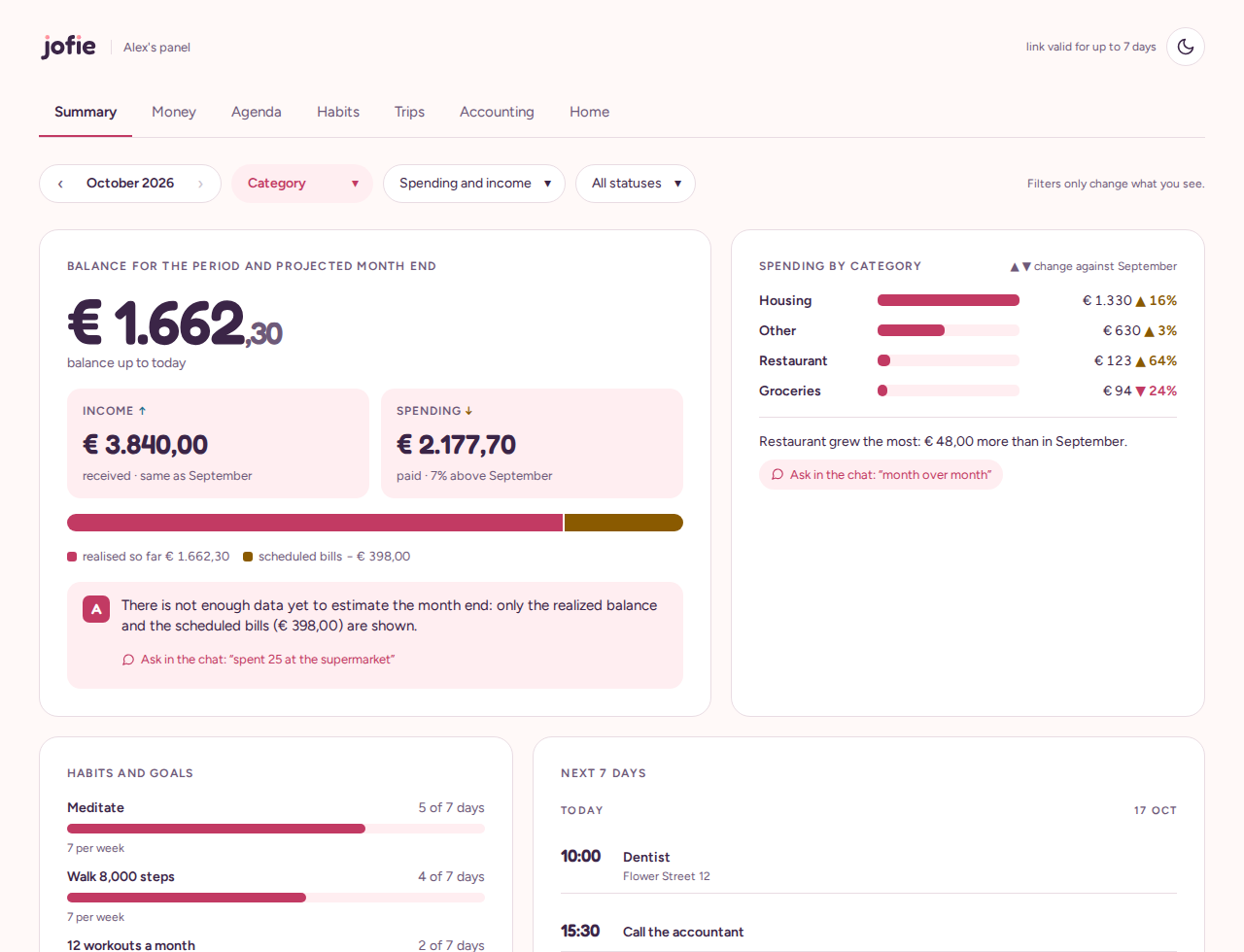
Task: Open the Category filter dropdown
Action: point(302,184)
